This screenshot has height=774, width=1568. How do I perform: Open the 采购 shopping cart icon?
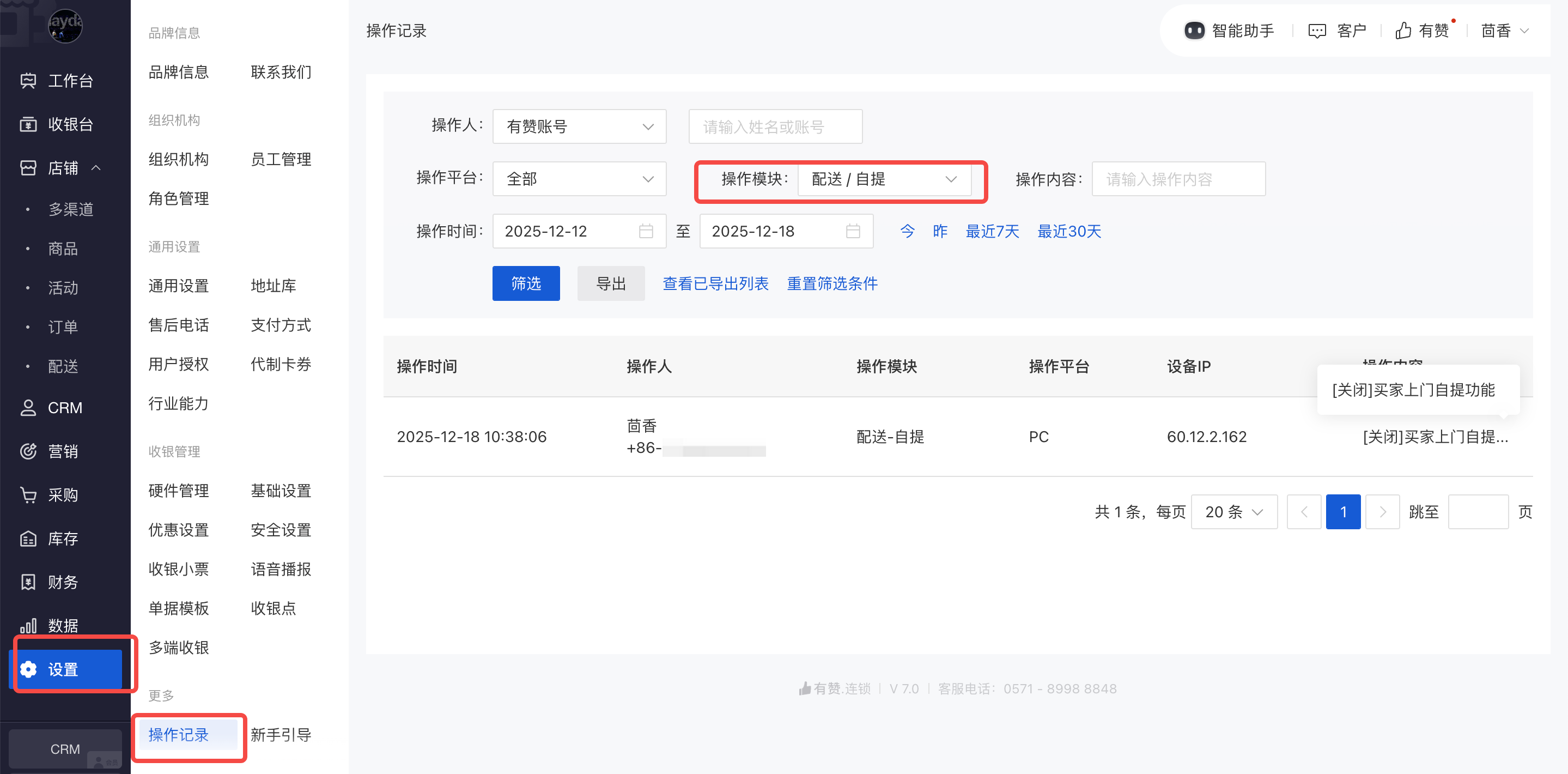coord(28,495)
